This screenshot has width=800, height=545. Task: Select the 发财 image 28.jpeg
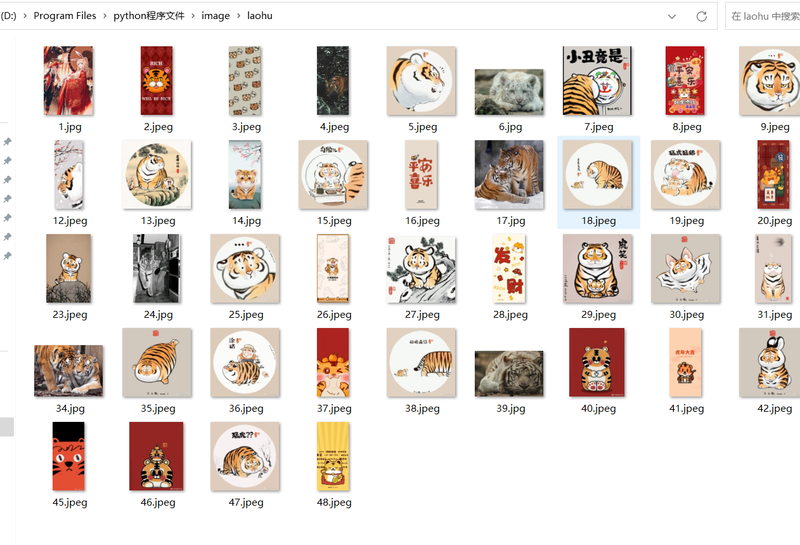coord(509,269)
